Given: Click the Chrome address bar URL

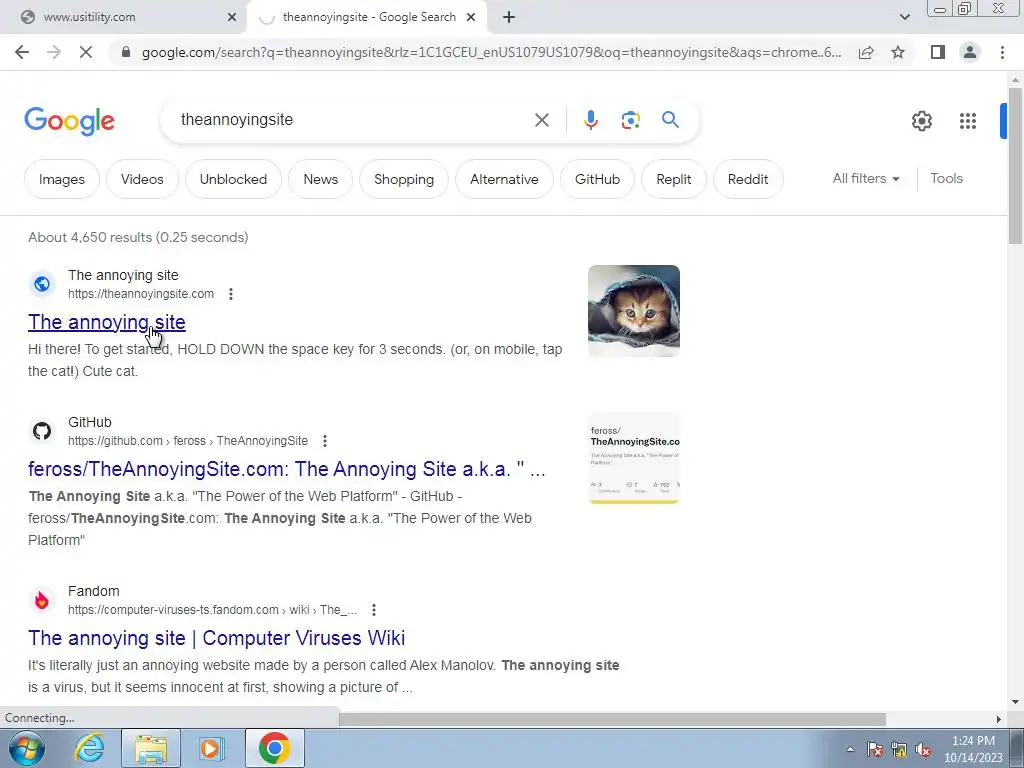Looking at the screenshot, I should (x=491, y=52).
